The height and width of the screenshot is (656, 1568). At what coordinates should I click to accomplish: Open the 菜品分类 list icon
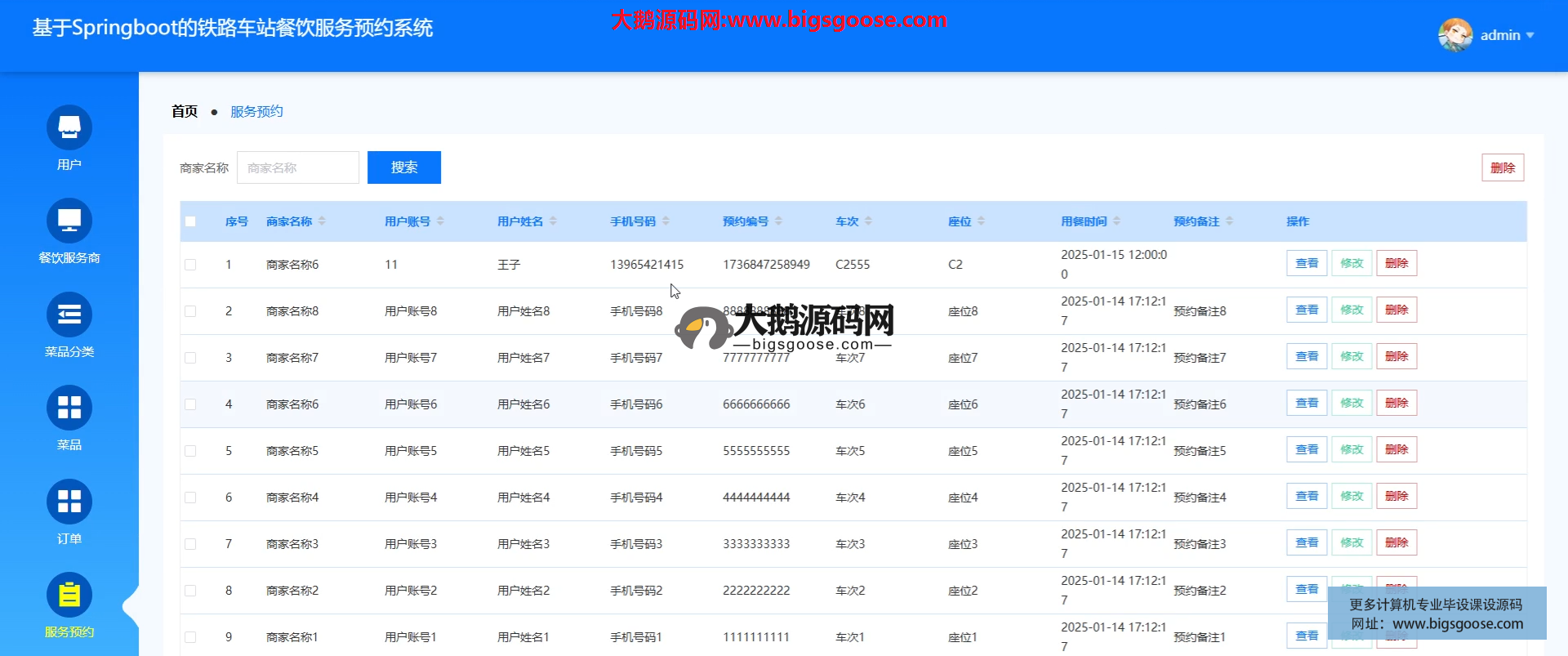(69, 315)
